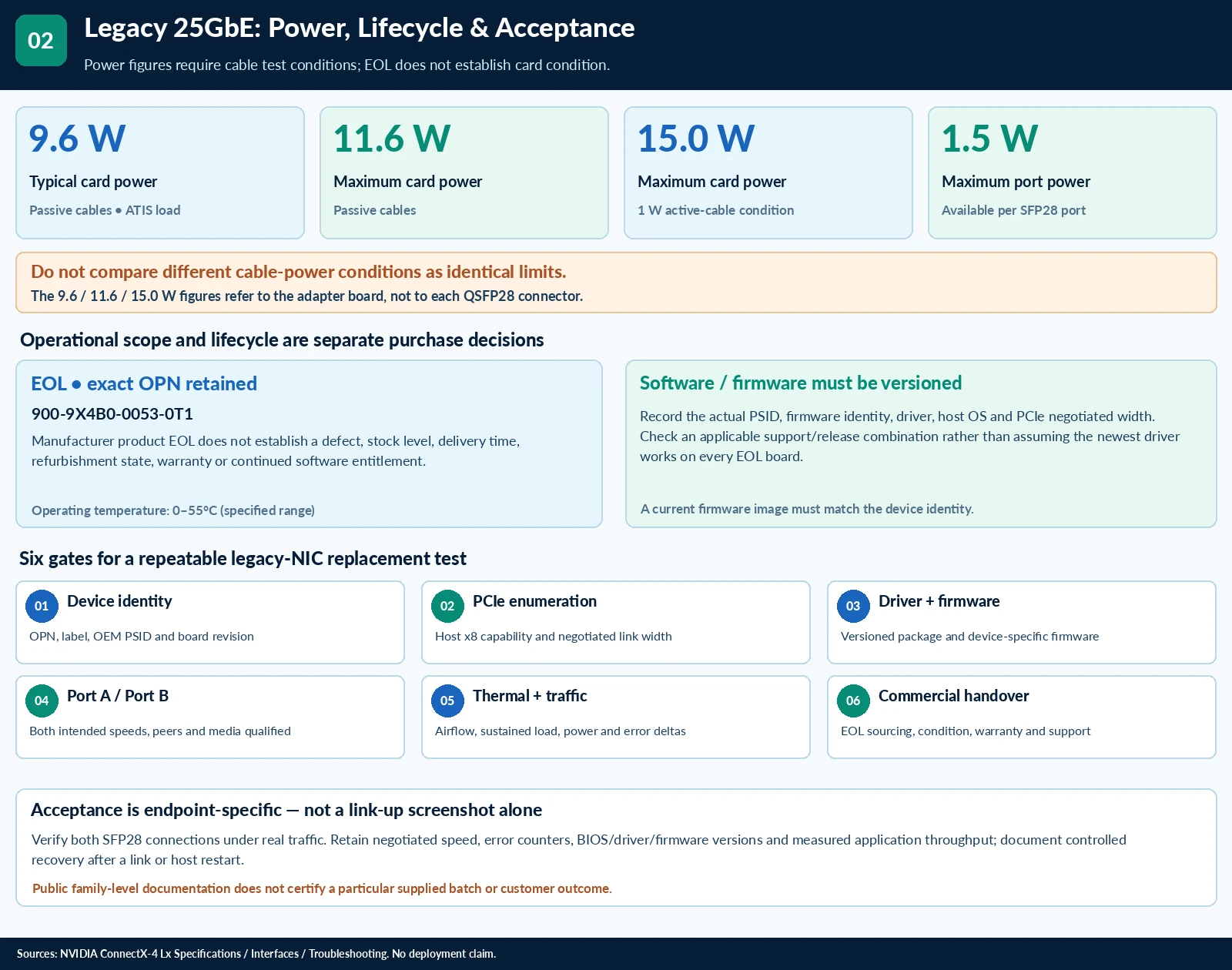Click orange 'Public family-level documentation' note

point(322,888)
